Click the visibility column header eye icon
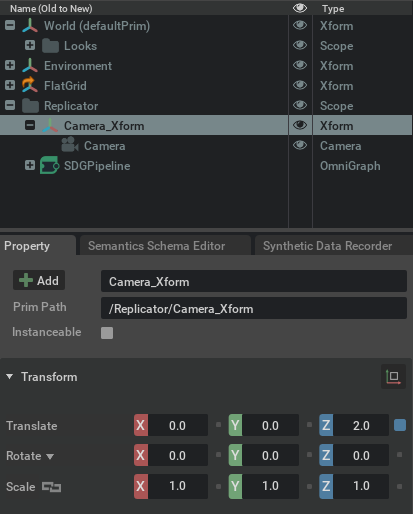Screen dimensions: 413x514 click(300, 8)
